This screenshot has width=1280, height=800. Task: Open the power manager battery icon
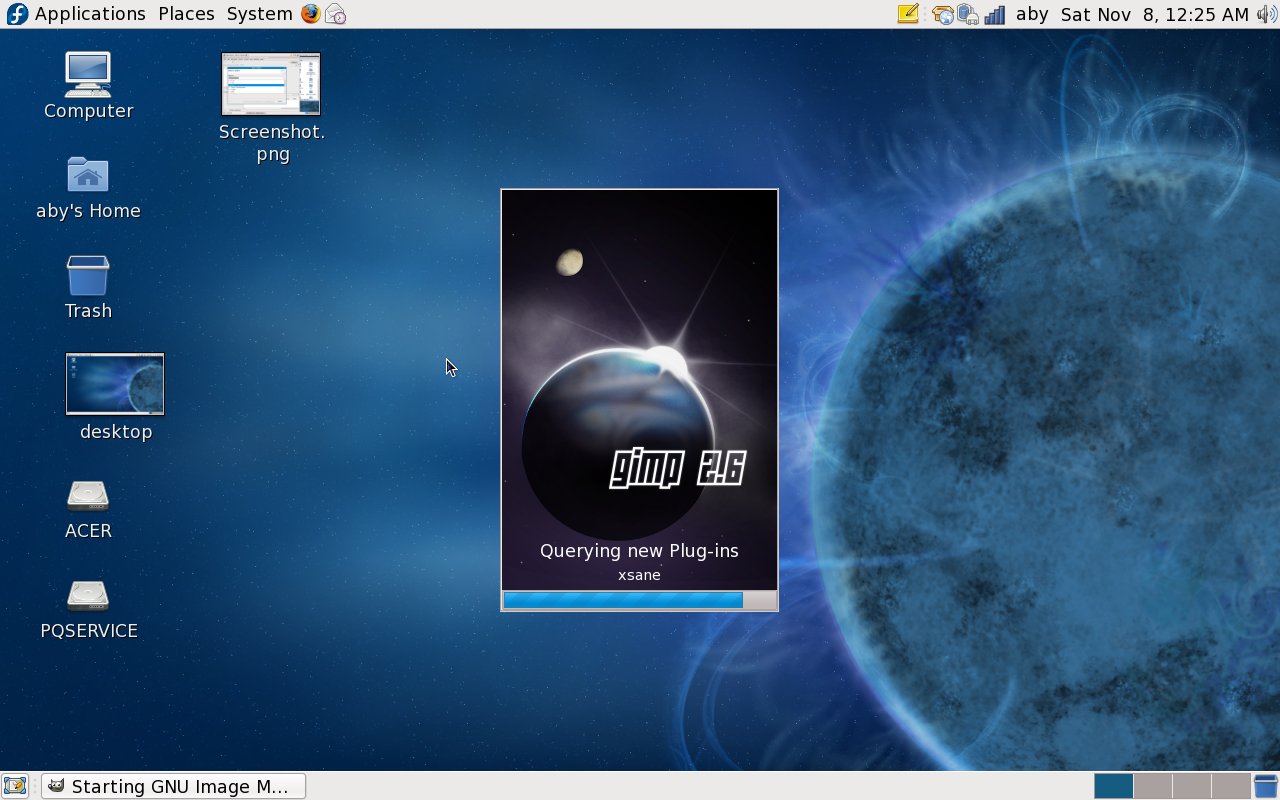[x=968, y=14]
